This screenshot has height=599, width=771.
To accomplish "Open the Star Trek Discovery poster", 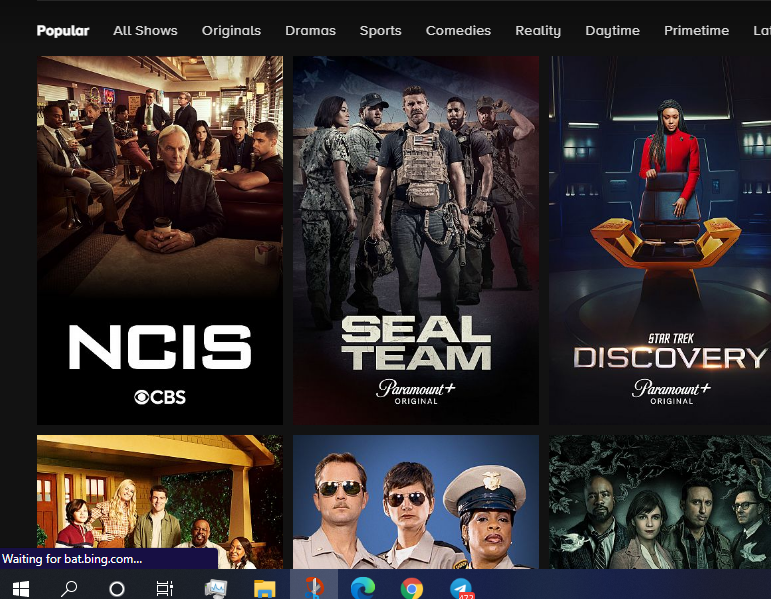I will pos(660,240).
